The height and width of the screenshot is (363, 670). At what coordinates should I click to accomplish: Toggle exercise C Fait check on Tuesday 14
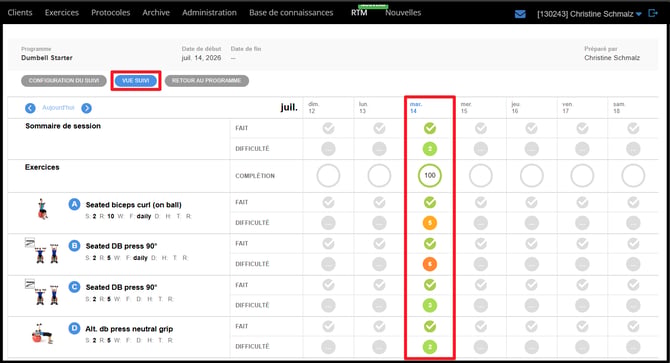pyautogui.click(x=430, y=285)
